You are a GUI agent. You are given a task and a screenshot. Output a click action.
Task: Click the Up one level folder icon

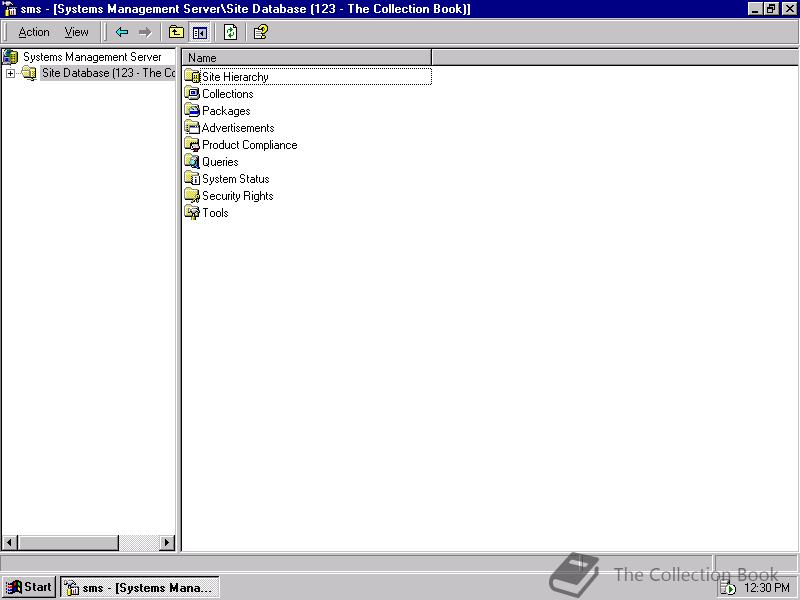pyautogui.click(x=177, y=32)
